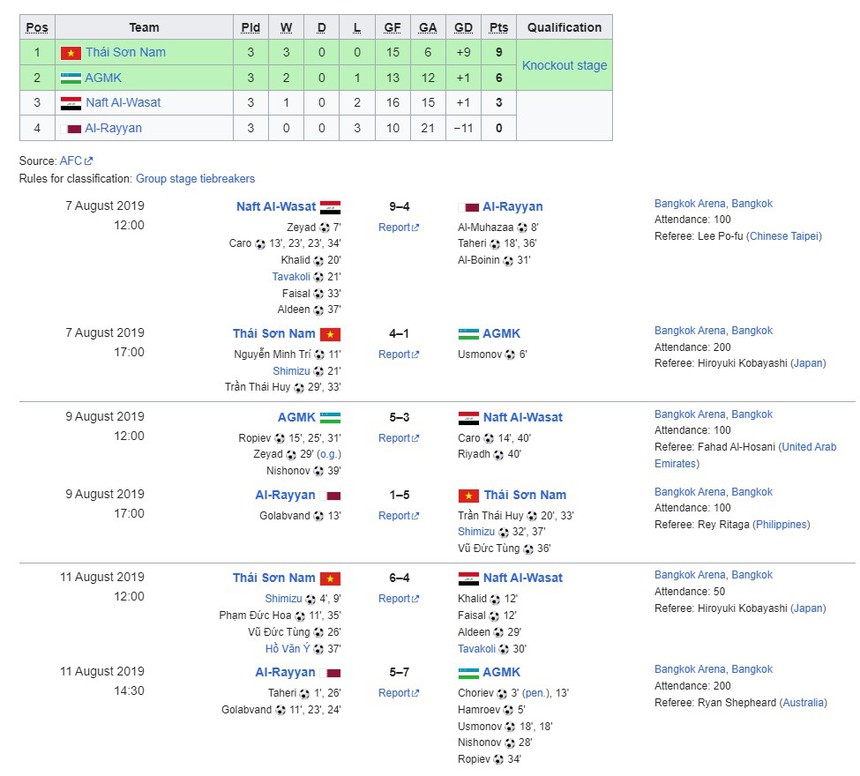This screenshot has width=860, height=776.
Task: Open the Knockout stage link
Action: (x=564, y=66)
